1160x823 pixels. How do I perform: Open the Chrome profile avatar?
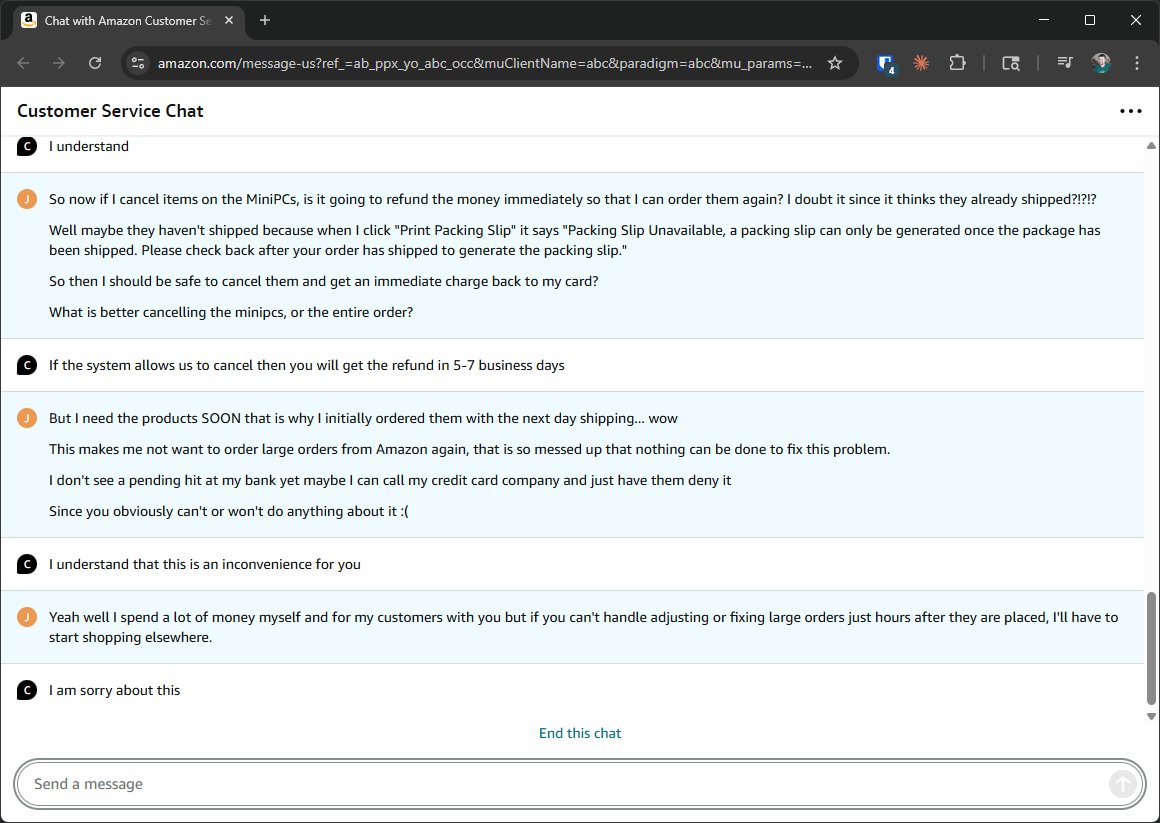tap(1101, 63)
